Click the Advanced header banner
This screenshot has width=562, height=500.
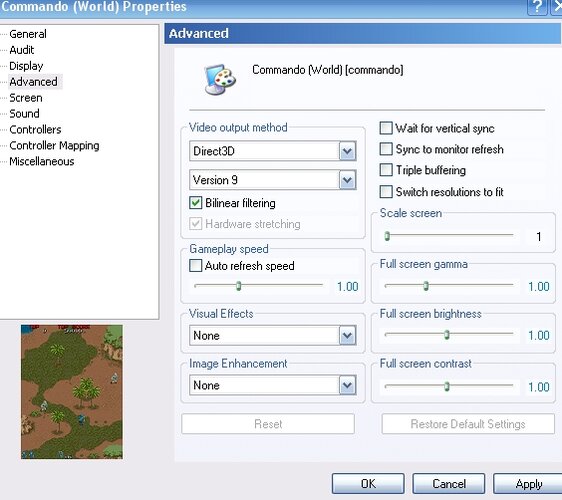pos(363,34)
